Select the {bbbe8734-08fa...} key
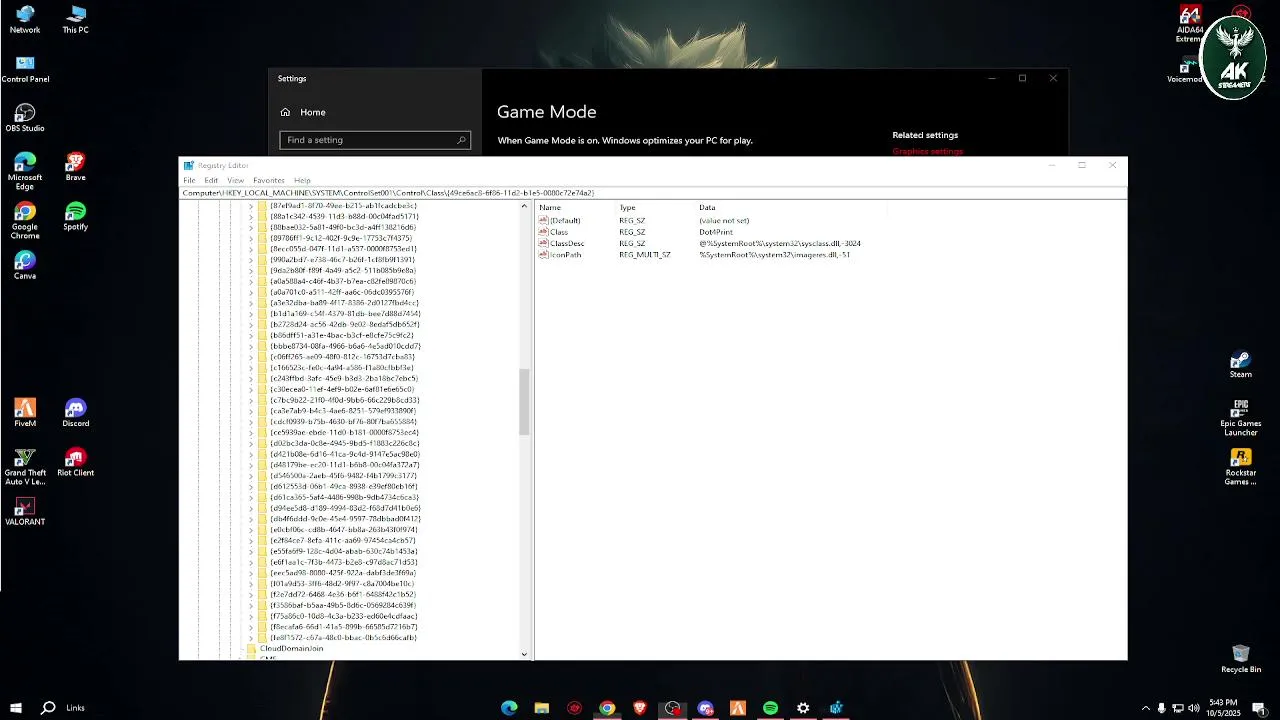Screen dimensions: 1280x720 coord(345,345)
